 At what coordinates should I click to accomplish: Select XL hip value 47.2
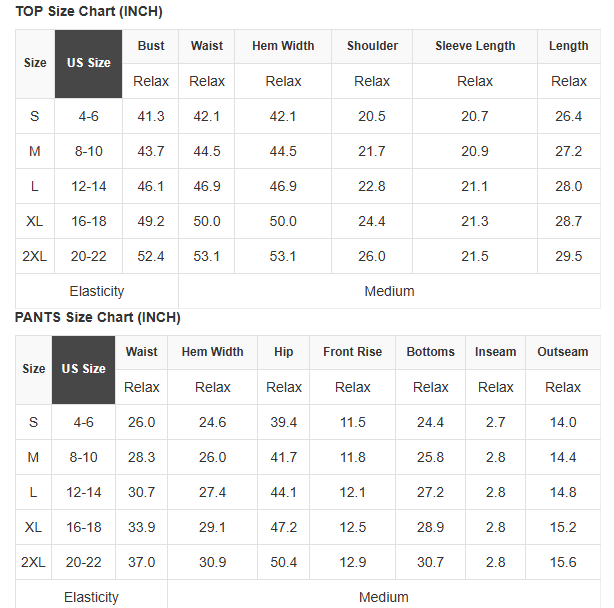point(284,528)
